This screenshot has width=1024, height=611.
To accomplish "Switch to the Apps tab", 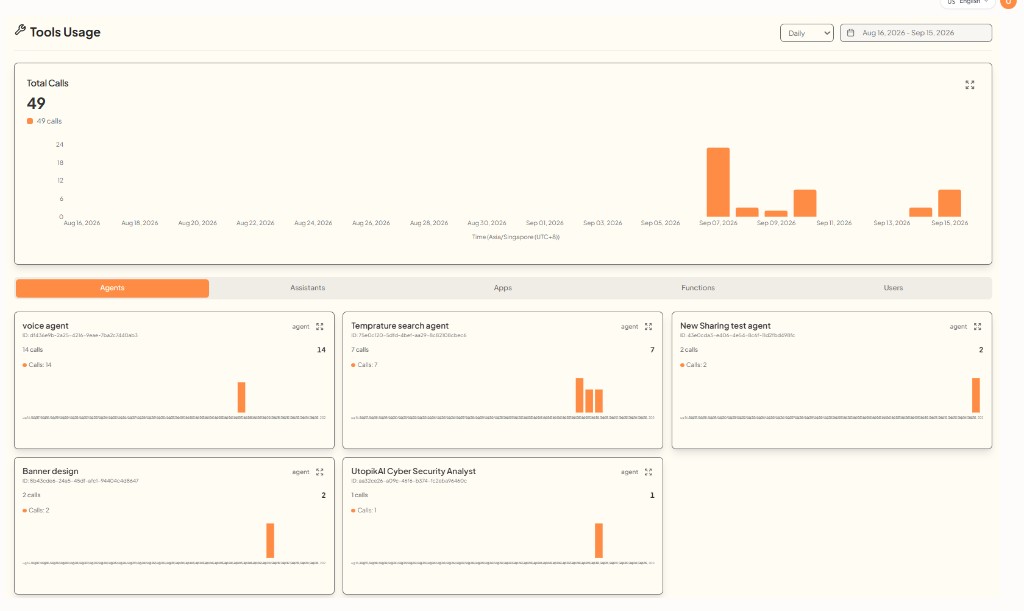I will pyautogui.click(x=503, y=288).
